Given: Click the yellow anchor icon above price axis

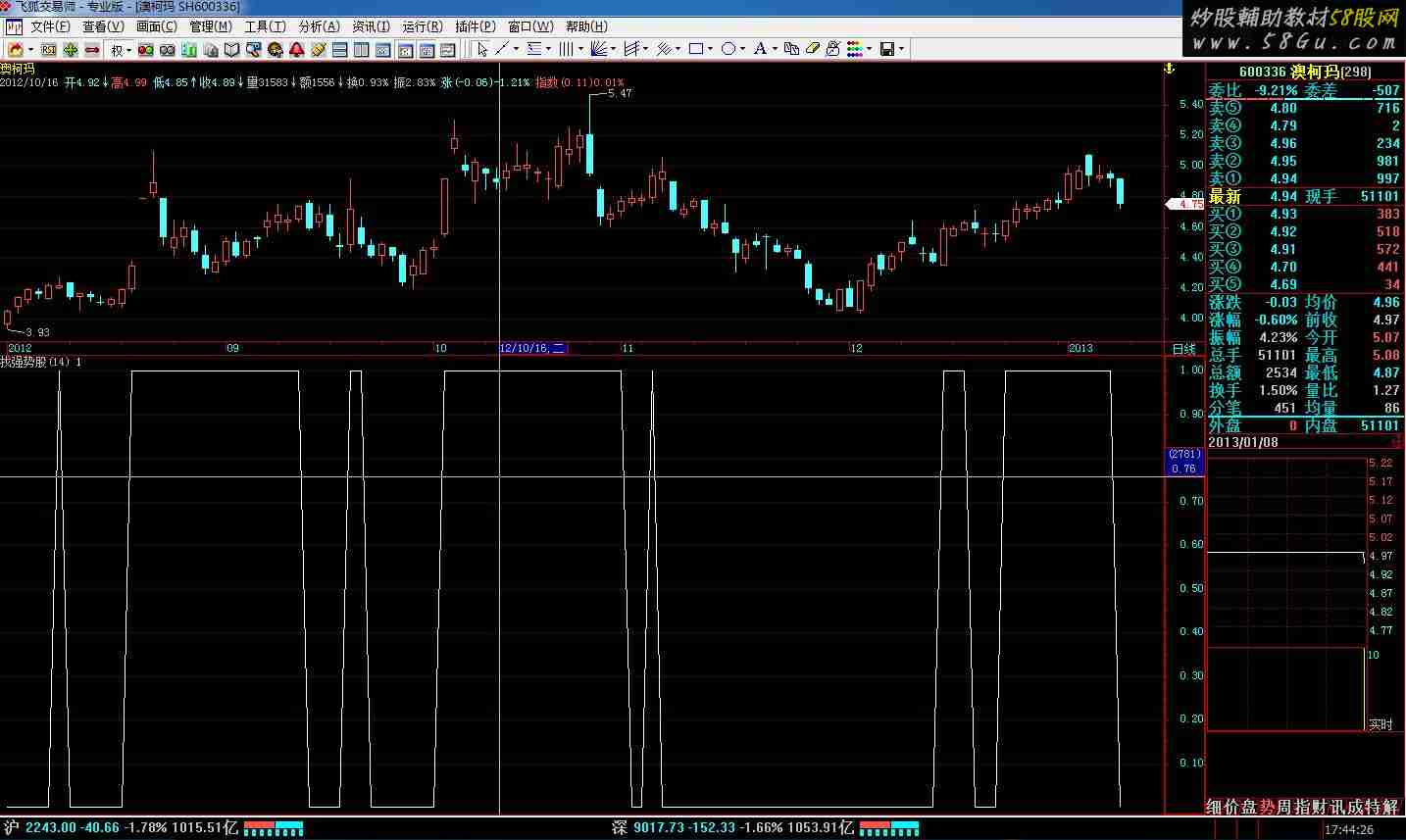Looking at the screenshot, I should coord(1169,70).
